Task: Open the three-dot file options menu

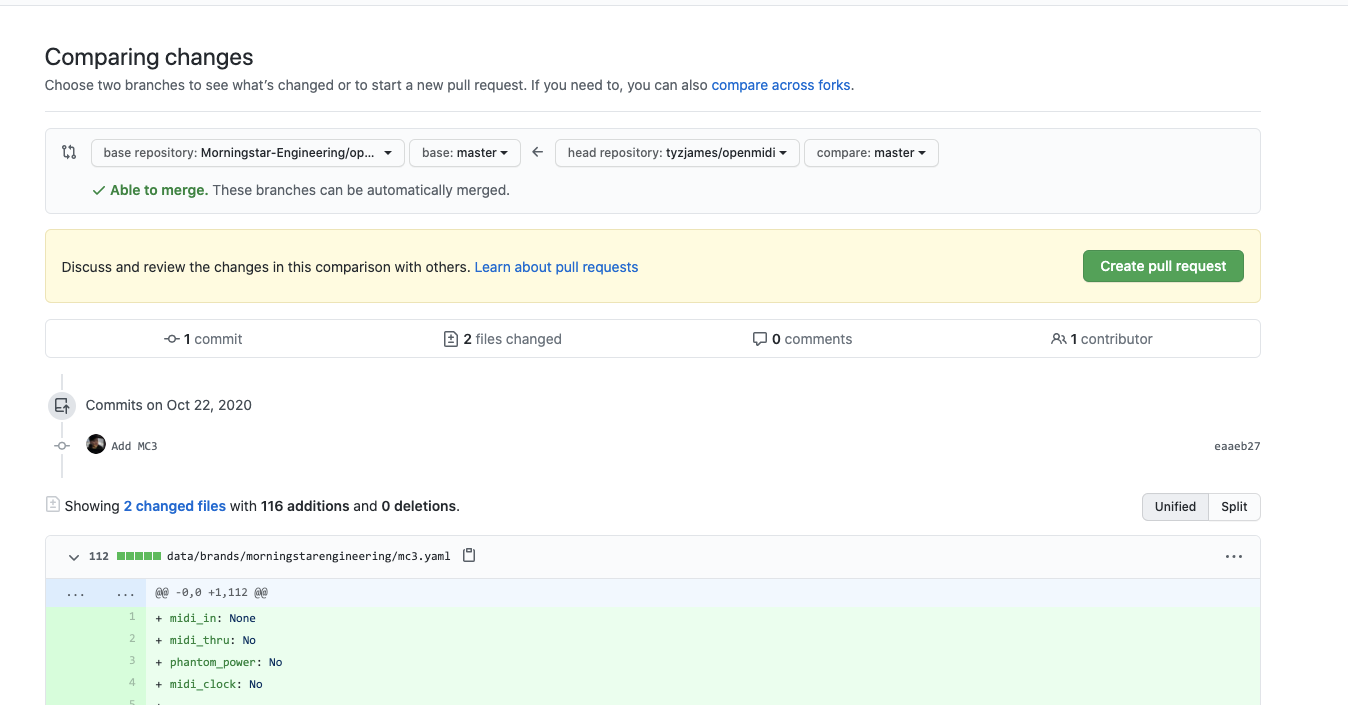Action: (x=1233, y=557)
